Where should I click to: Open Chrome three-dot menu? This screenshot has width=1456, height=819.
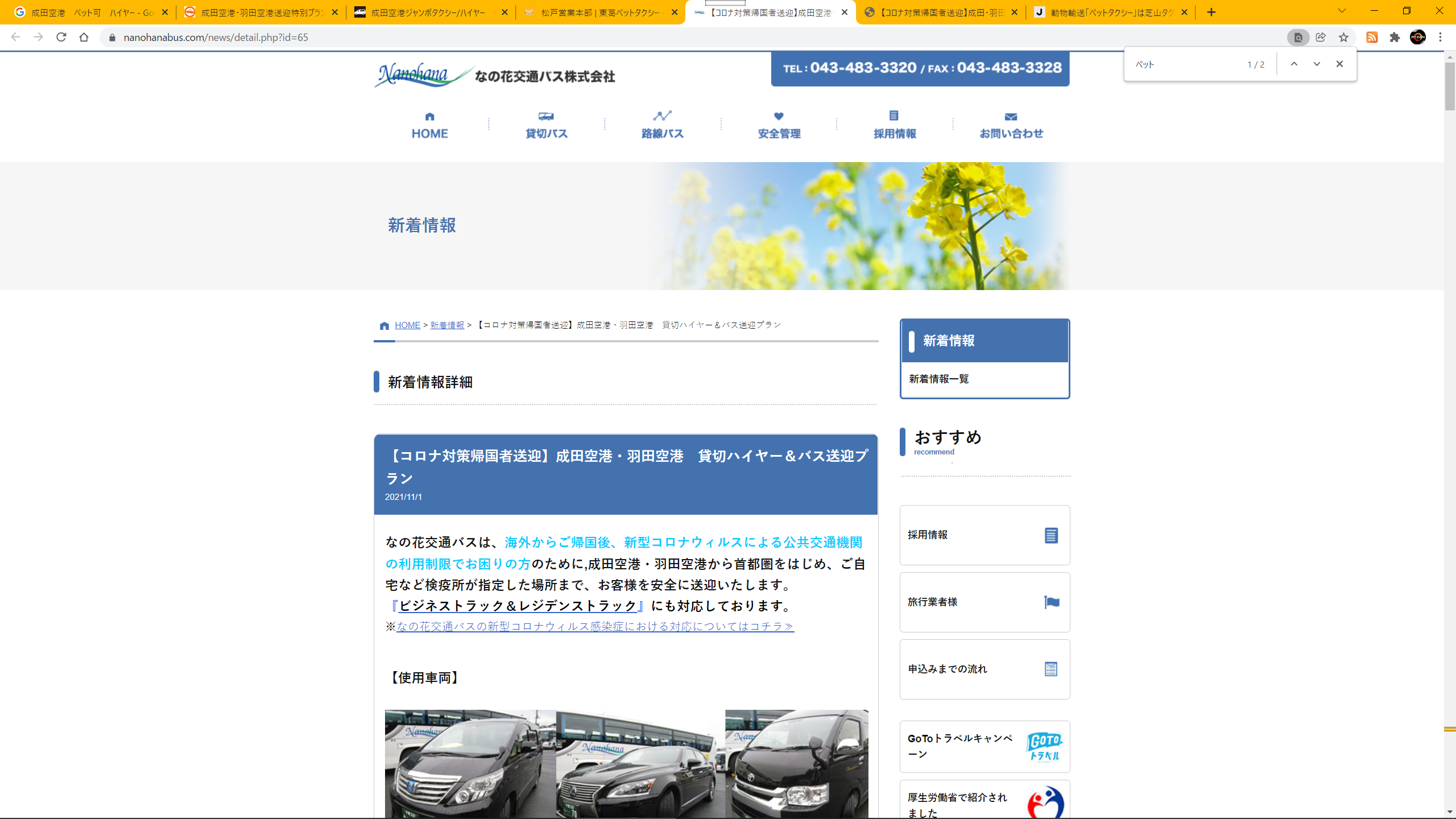pyautogui.click(x=1440, y=38)
